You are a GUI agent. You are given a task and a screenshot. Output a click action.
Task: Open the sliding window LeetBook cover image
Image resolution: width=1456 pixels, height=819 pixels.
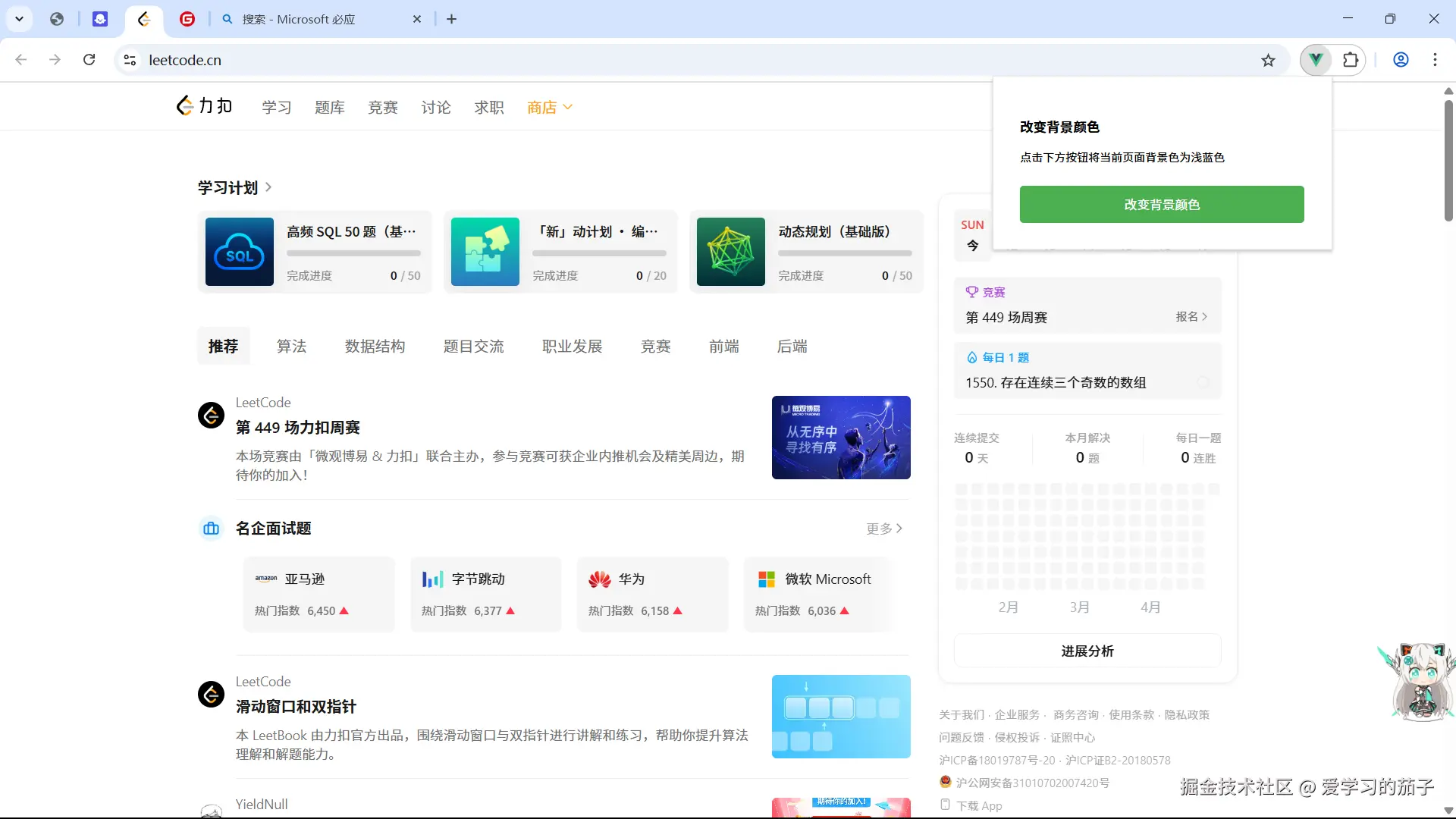pyautogui.click(x=841, y=717)
